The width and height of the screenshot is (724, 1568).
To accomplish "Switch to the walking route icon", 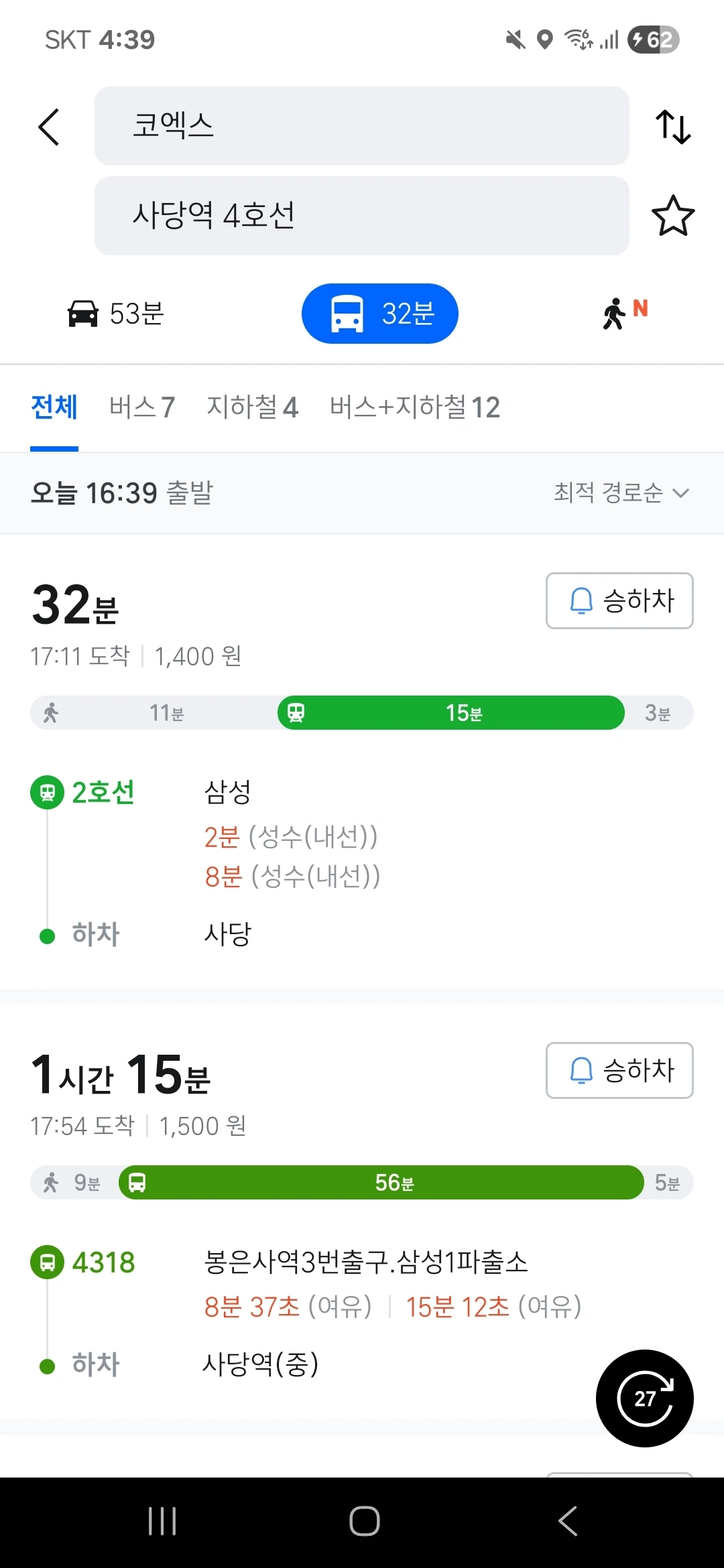I will point(625,314).
